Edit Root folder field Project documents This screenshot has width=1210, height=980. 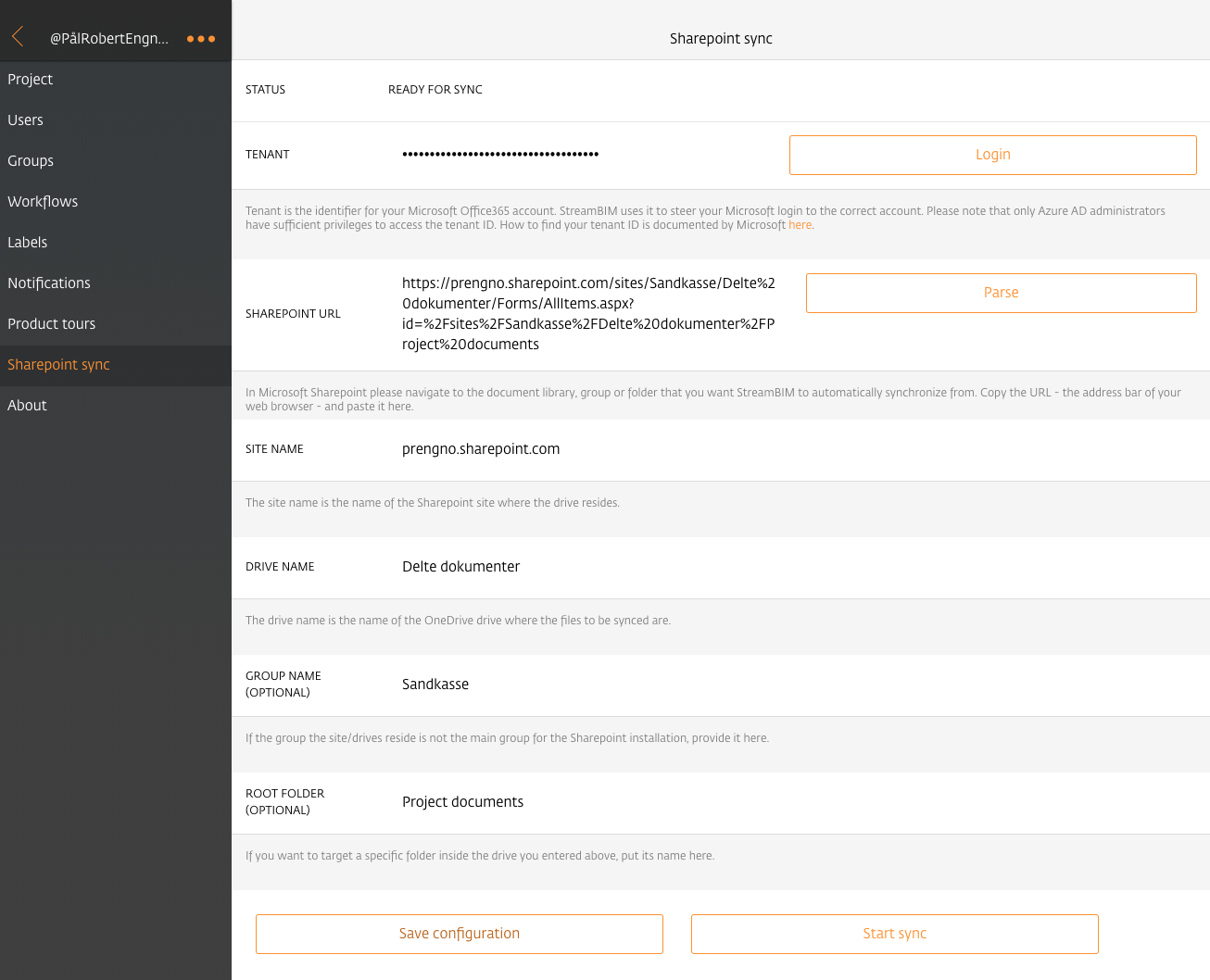462,802
